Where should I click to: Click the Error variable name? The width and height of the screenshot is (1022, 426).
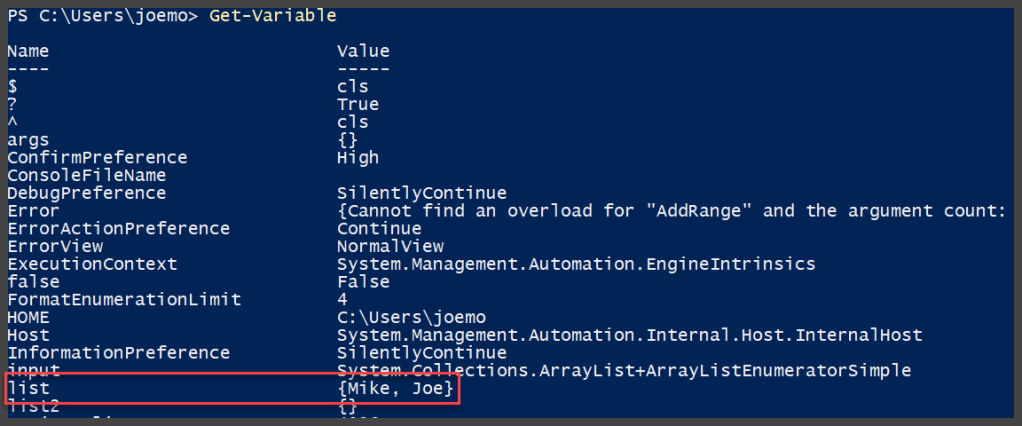tap(33, 211)
